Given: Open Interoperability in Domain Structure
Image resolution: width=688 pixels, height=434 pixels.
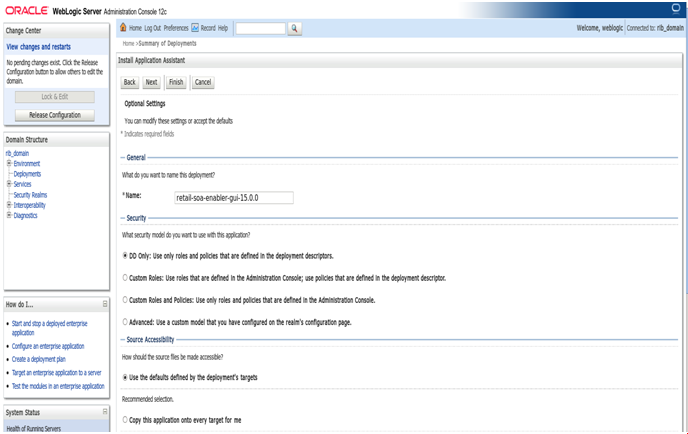Looking at the screenshot, I should pyautogui.click(x=29, y=205).
